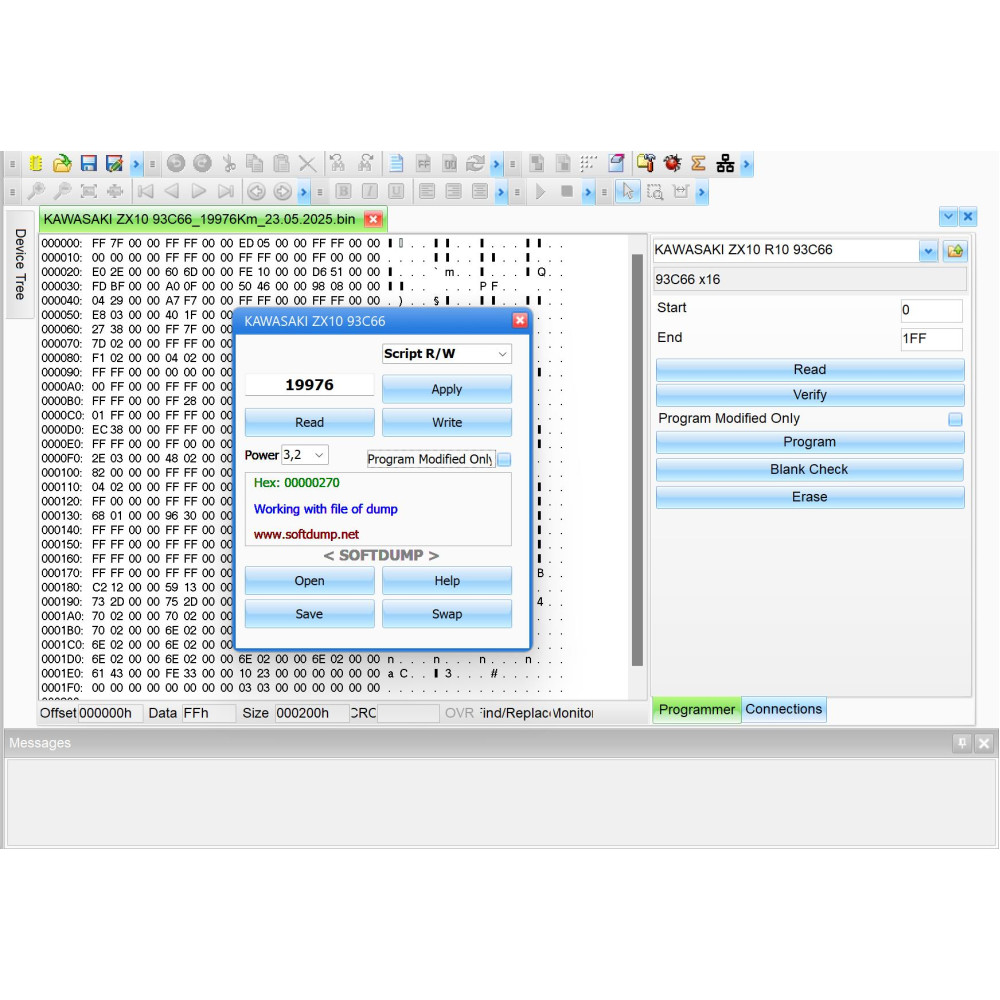Viewport: 1000px width, 1000px height.
Task: Click the clipboard paste icon
Action: coord(281,164)
